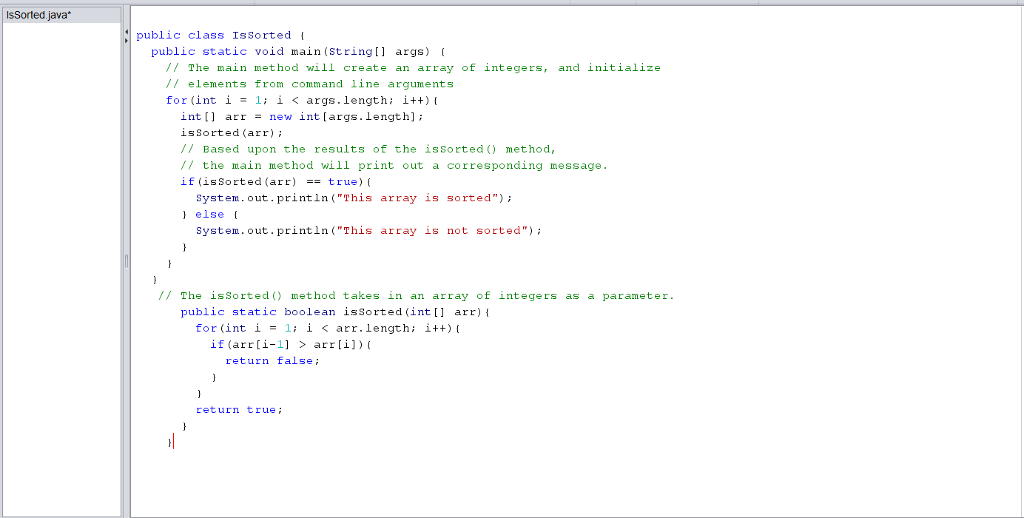Image resolution: width=1024 pixels, height=518 pixels.
Task: Click the line 'for(int i = 1; i < args.length; i++){'
Action: [302, 101]
